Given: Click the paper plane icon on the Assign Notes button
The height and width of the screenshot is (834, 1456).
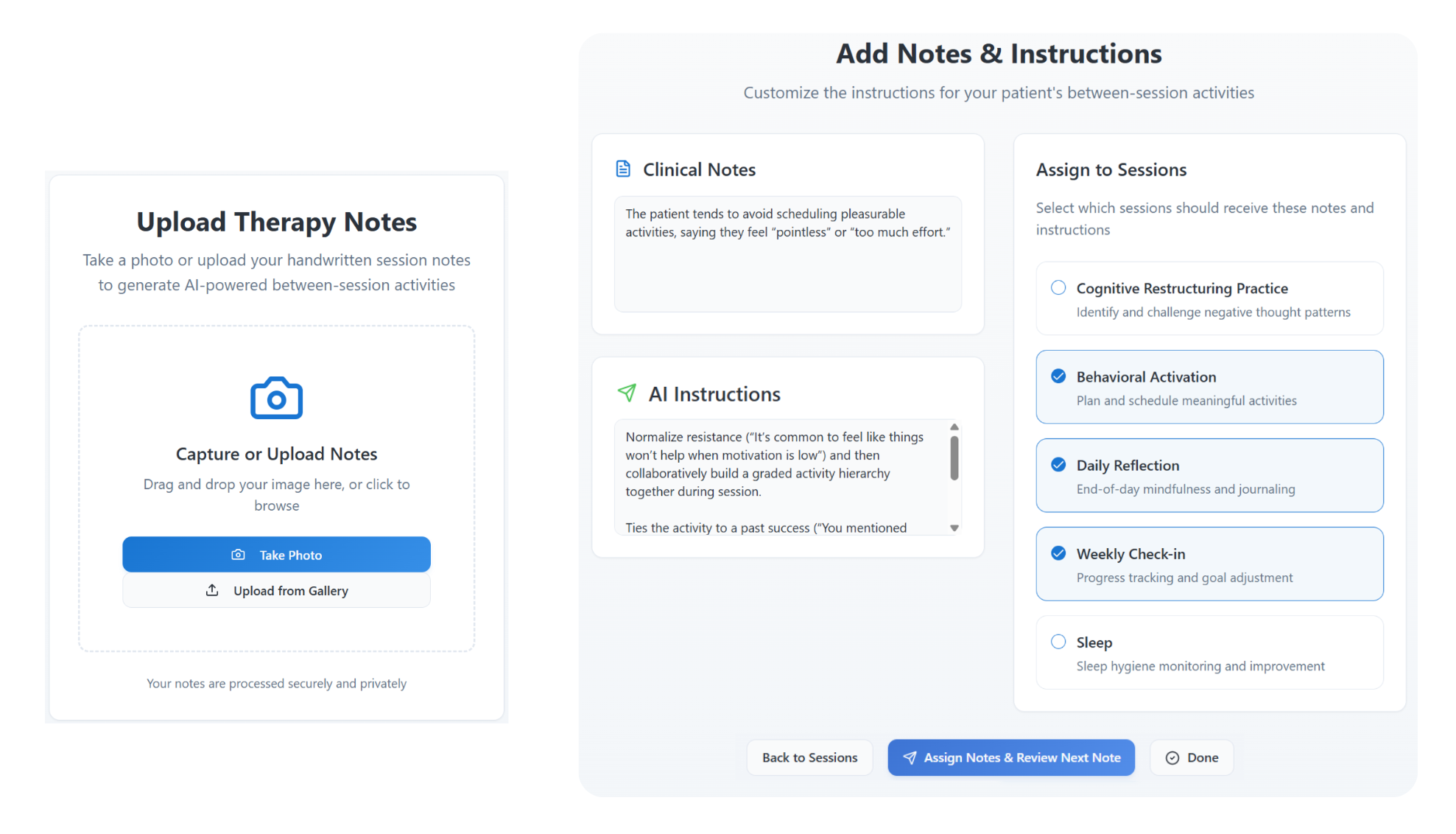Looking at the screenshot, I should click(910, 757).
